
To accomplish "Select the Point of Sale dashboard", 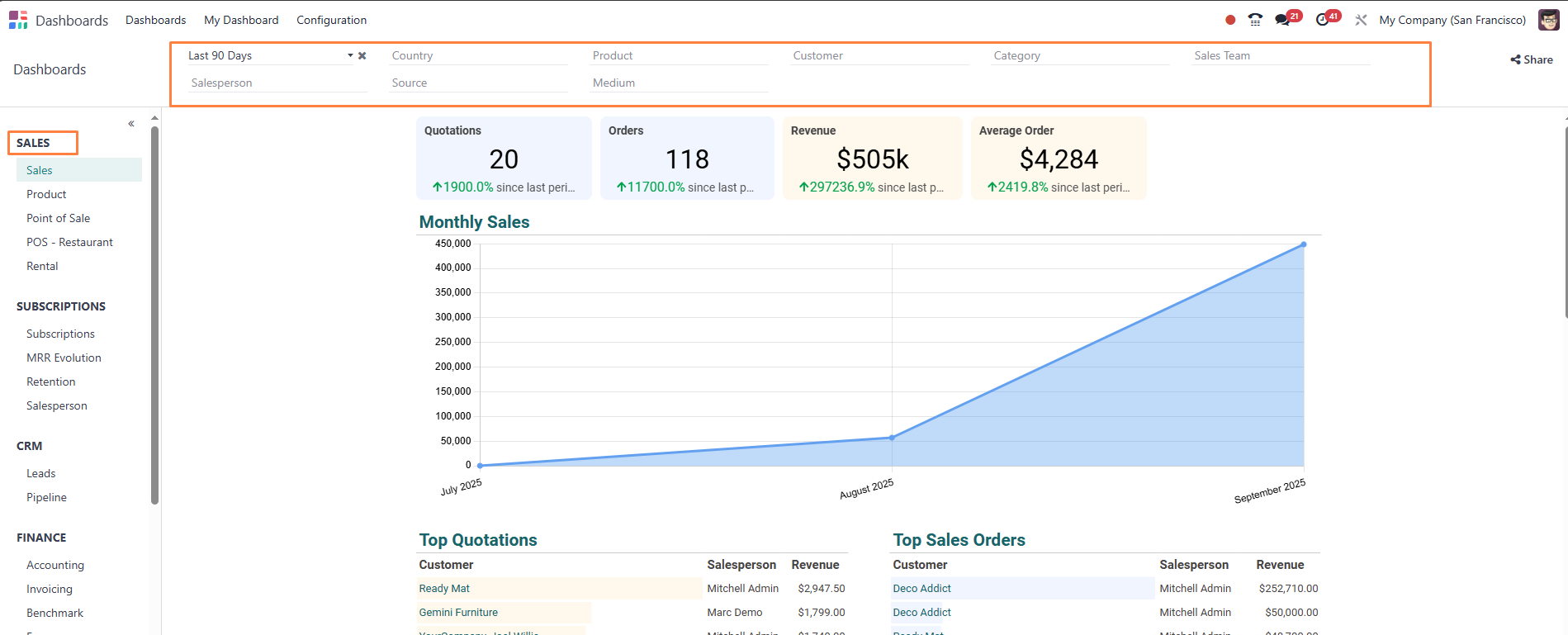I will tap(58, 218).
